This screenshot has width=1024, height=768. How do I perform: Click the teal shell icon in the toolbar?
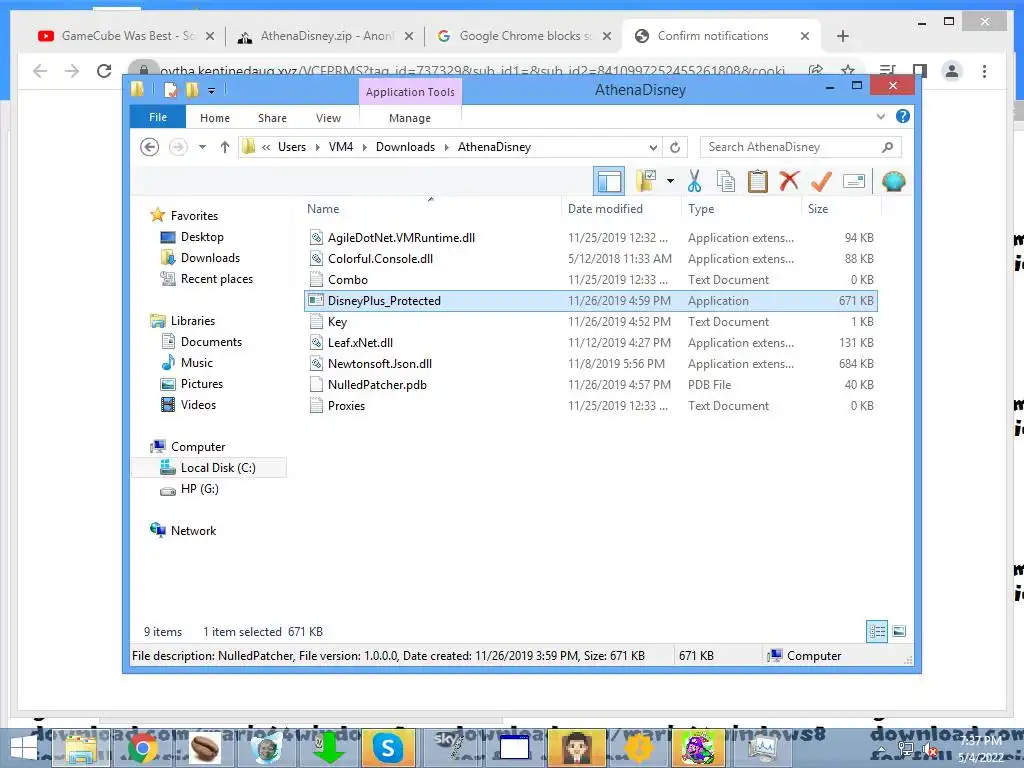pos(893,182)
